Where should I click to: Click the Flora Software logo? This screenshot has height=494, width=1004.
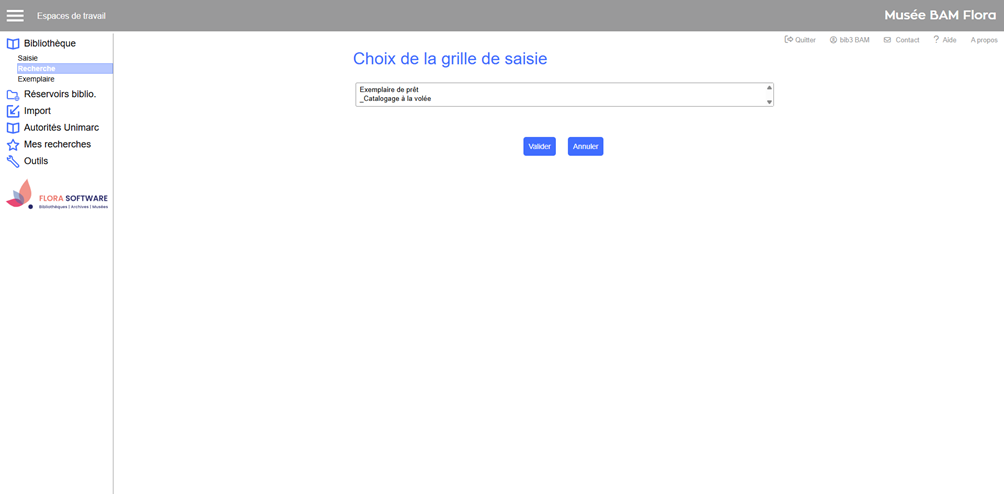57,195
